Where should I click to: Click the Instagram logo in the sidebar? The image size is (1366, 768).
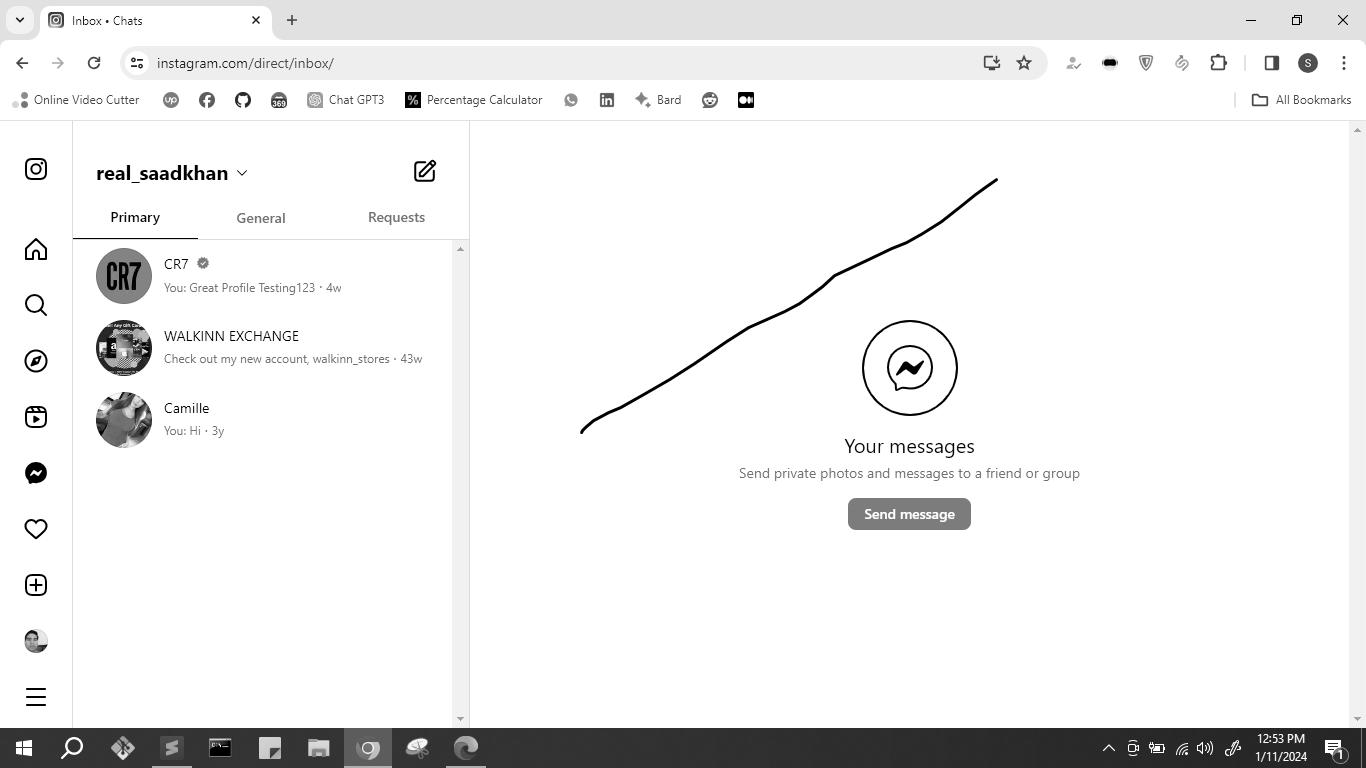pyautogui.click(x=36, y=169)
